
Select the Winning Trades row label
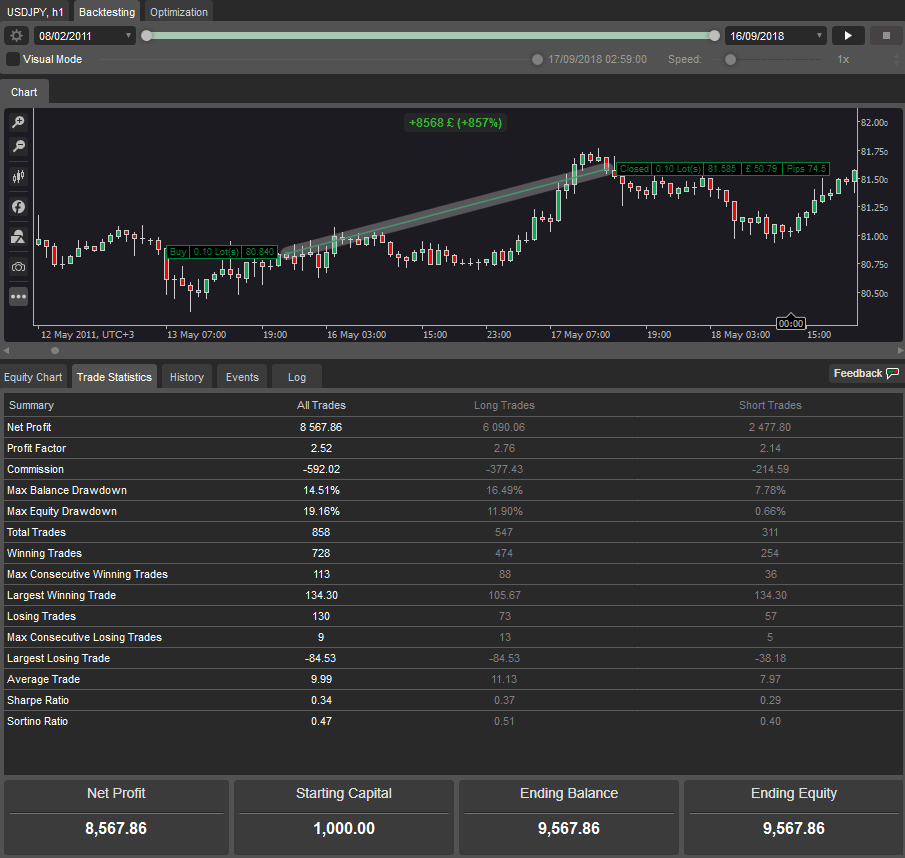44,553
